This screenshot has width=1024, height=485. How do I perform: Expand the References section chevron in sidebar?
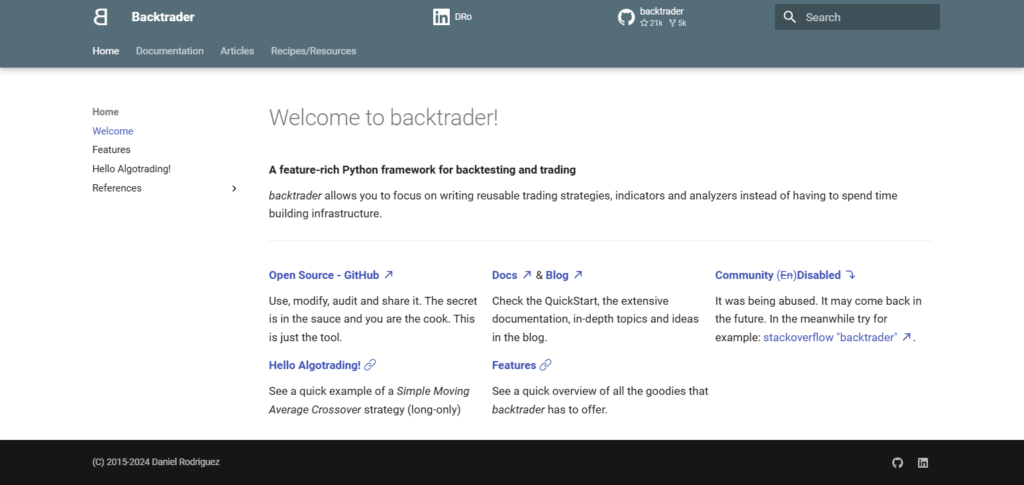[x=234, y=188]
